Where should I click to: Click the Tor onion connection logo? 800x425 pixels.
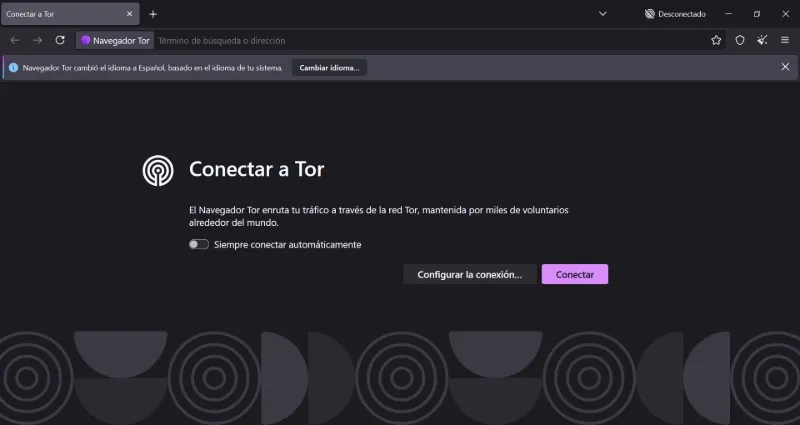(x=158, y=170)
